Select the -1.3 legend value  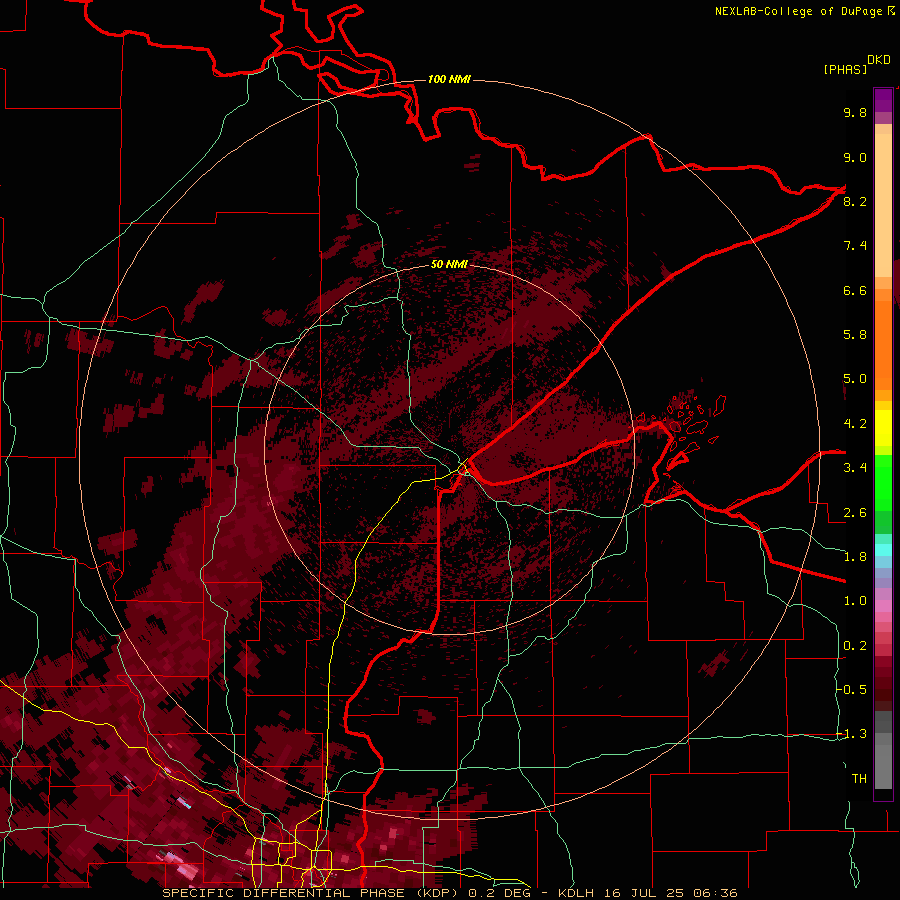pos(852,734)
